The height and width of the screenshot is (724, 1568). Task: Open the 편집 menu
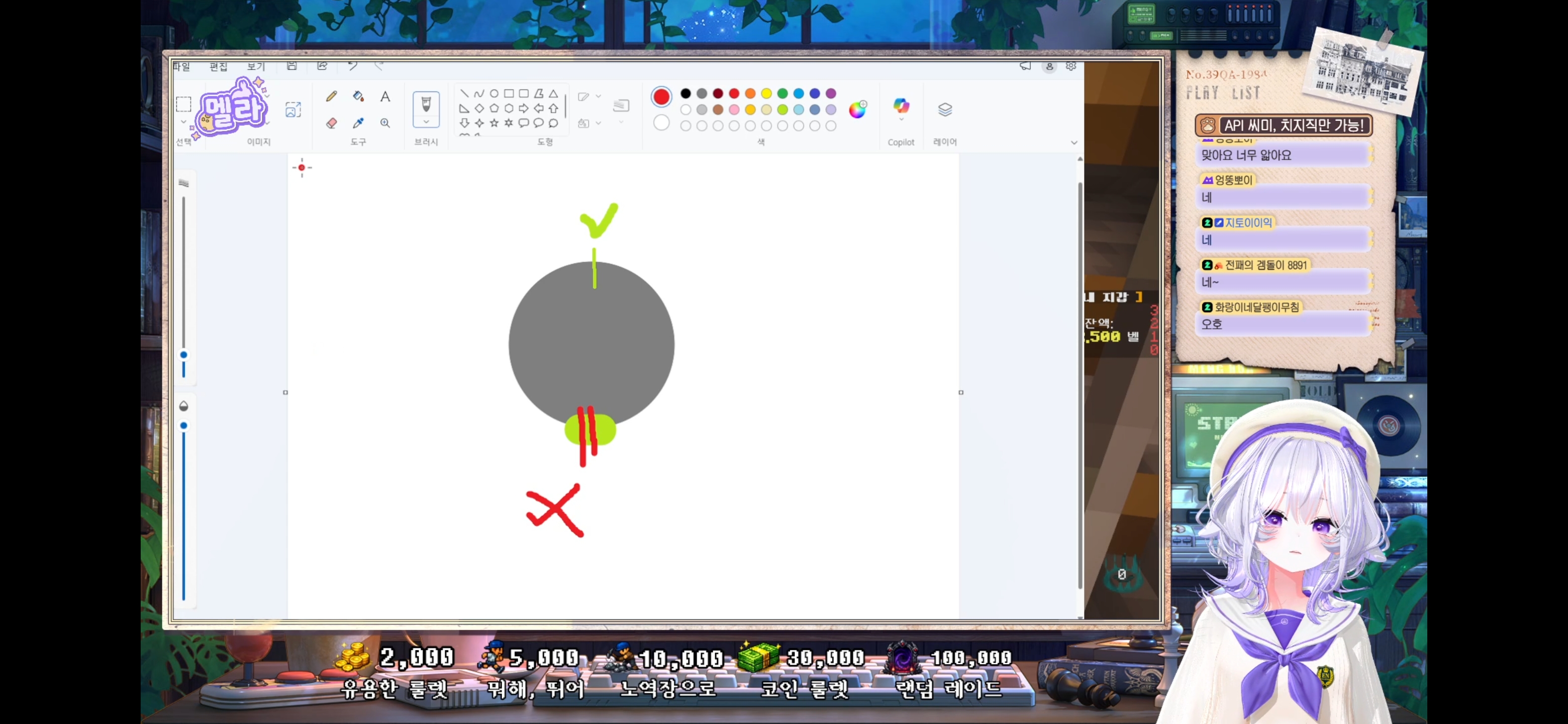tap(219, 66)
